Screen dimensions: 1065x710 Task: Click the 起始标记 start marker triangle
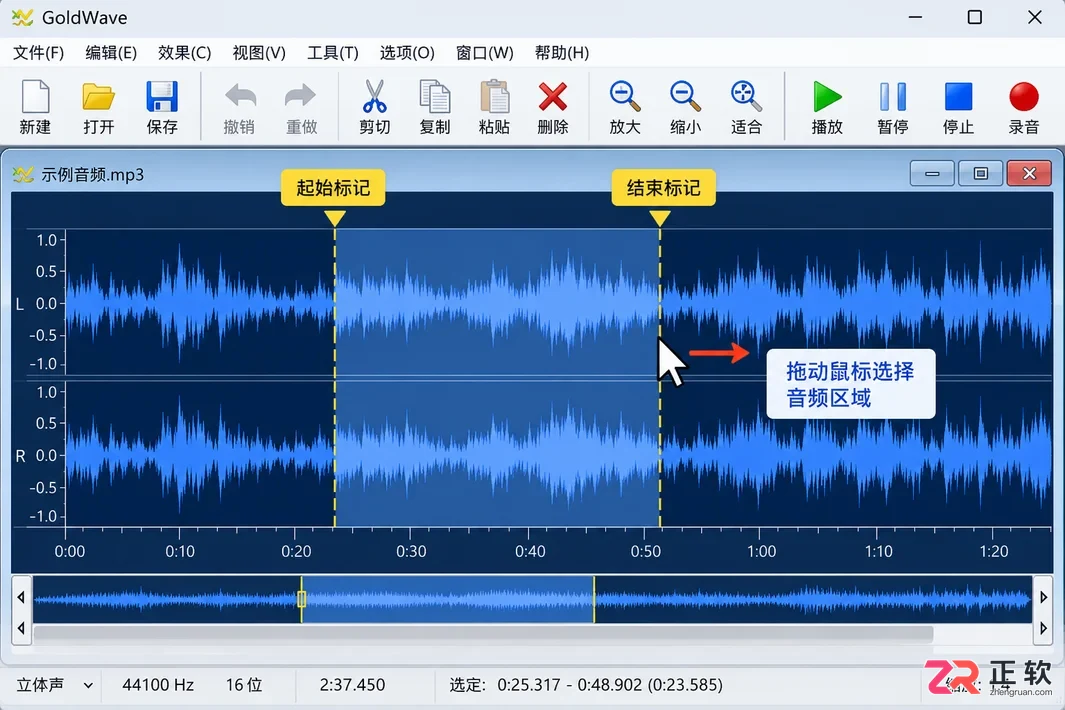point(335,218)
